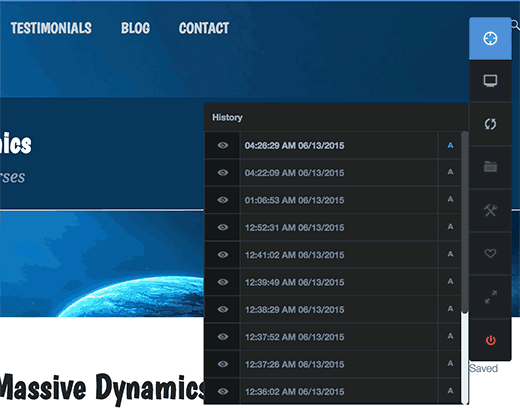Click the blue crosshair target icon
The height and width of the screenshot is (413, 520).
[x=490, y=38]
